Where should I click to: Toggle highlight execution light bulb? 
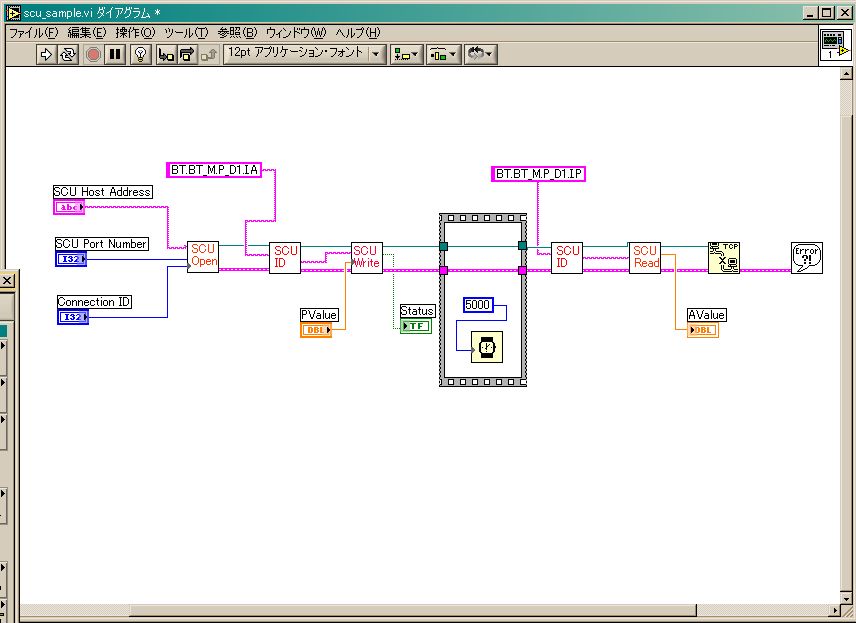(x=141, y=55)
